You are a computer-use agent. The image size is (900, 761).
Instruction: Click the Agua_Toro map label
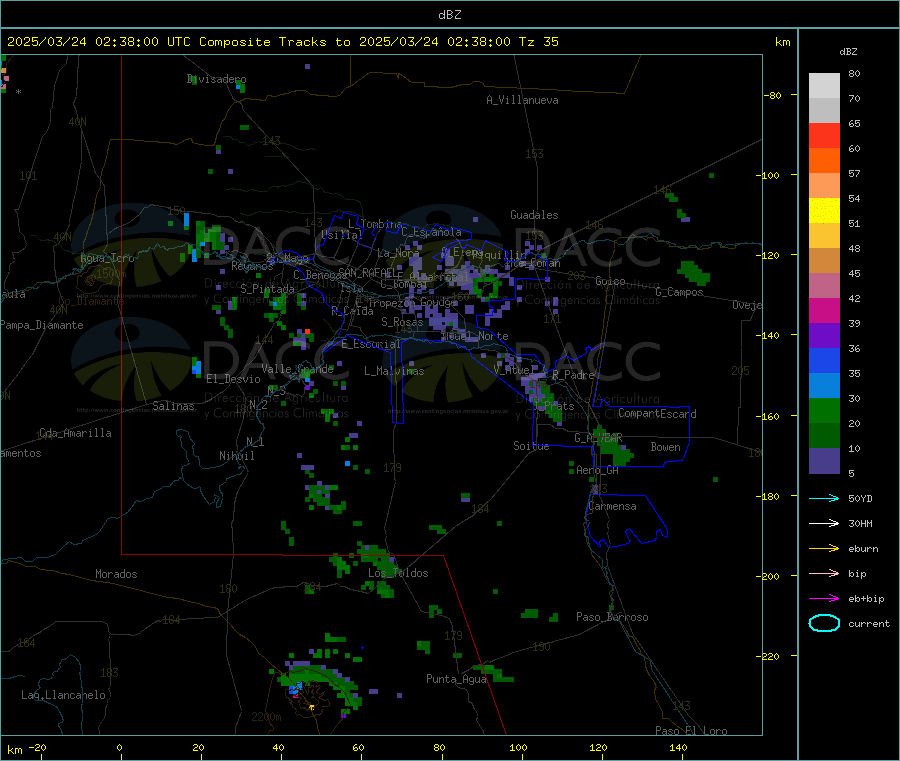click(107, 258)
